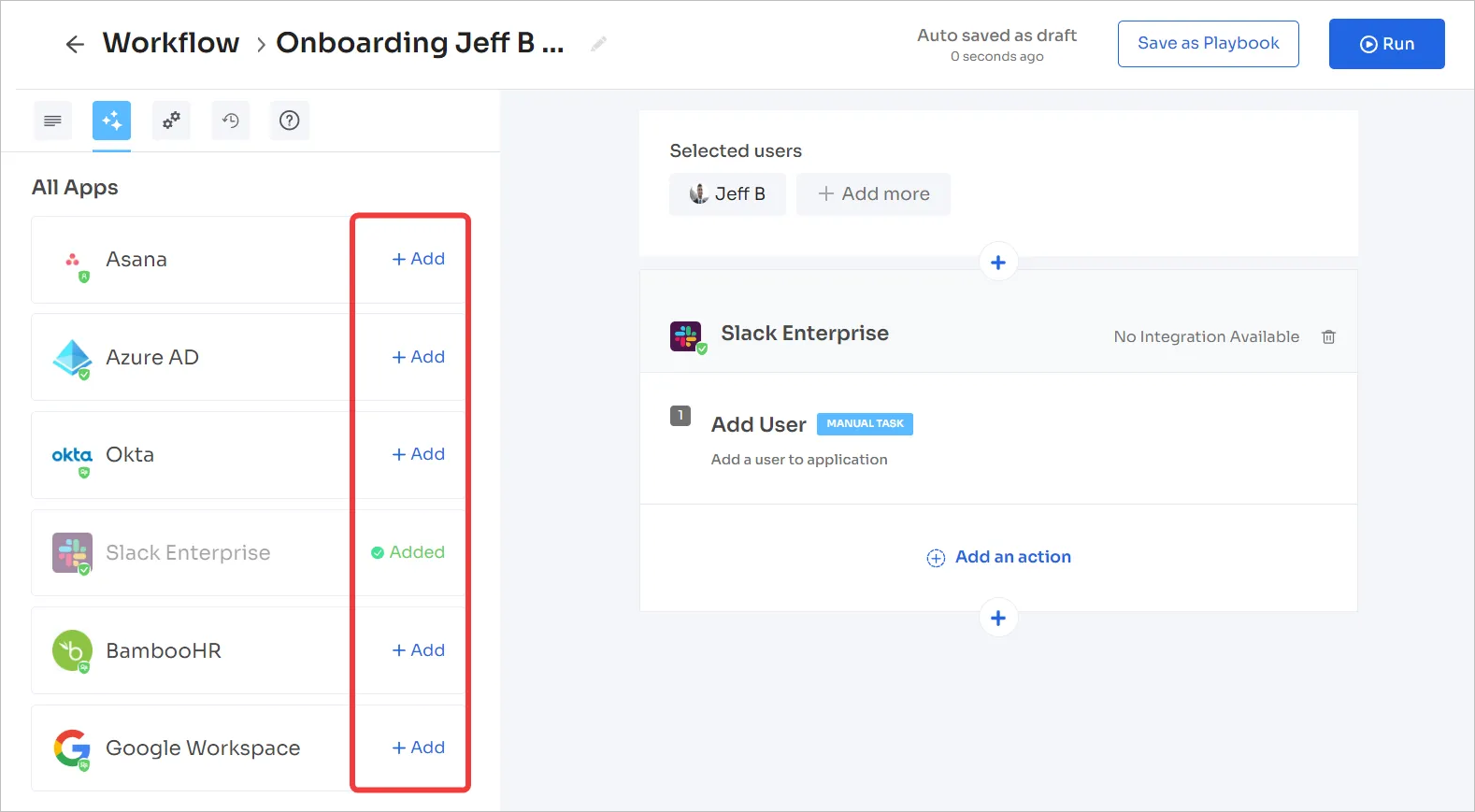Run the workflow
Viewport: 1475px width, 812px height.
pos(1386,44)
